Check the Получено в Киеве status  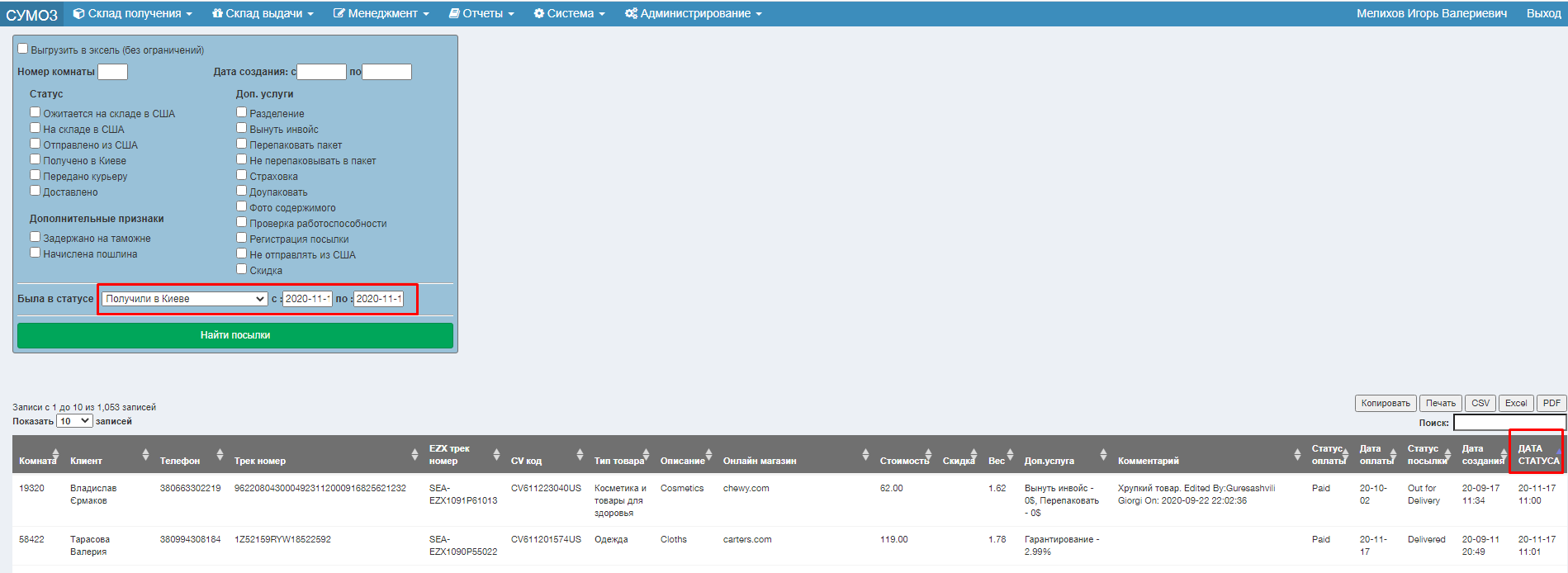point(36,159)
